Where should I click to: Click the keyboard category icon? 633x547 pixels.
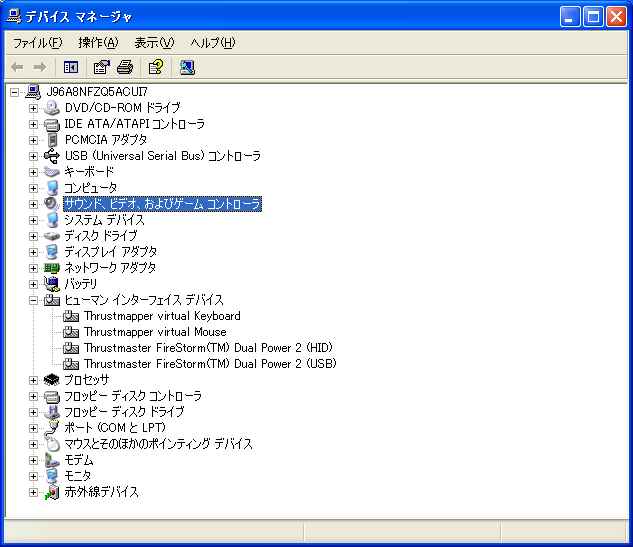[52, 172]
